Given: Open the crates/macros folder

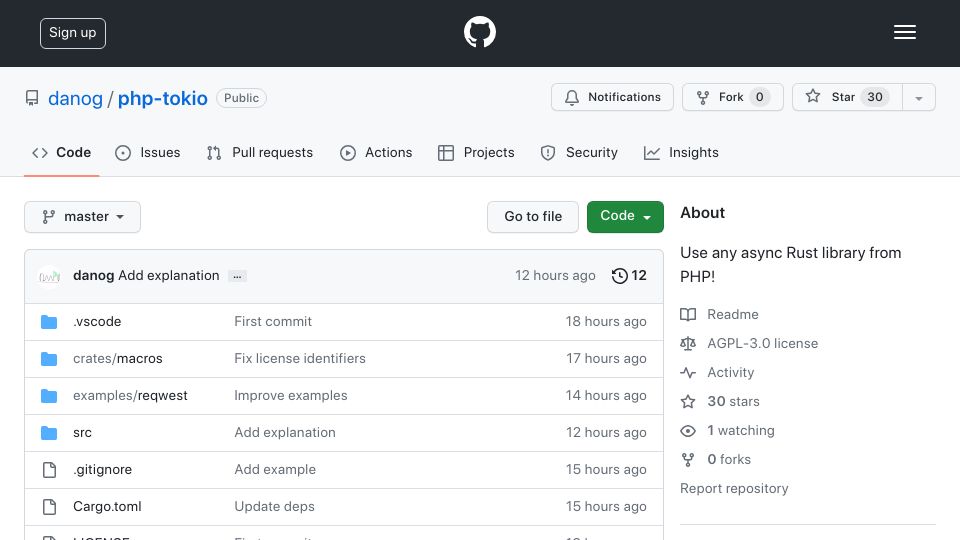Looking at the screenshot, I should click(118, 359).
